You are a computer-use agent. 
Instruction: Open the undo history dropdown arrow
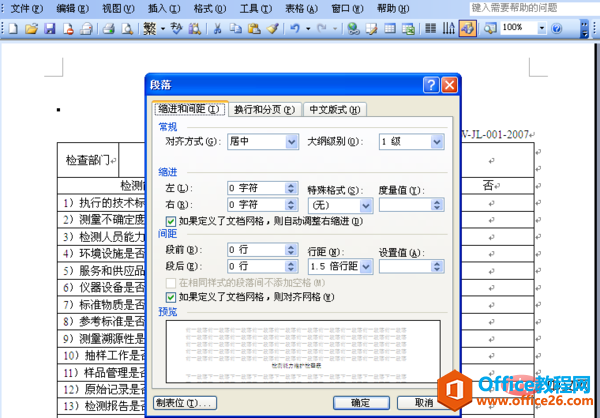coord(308,29)
